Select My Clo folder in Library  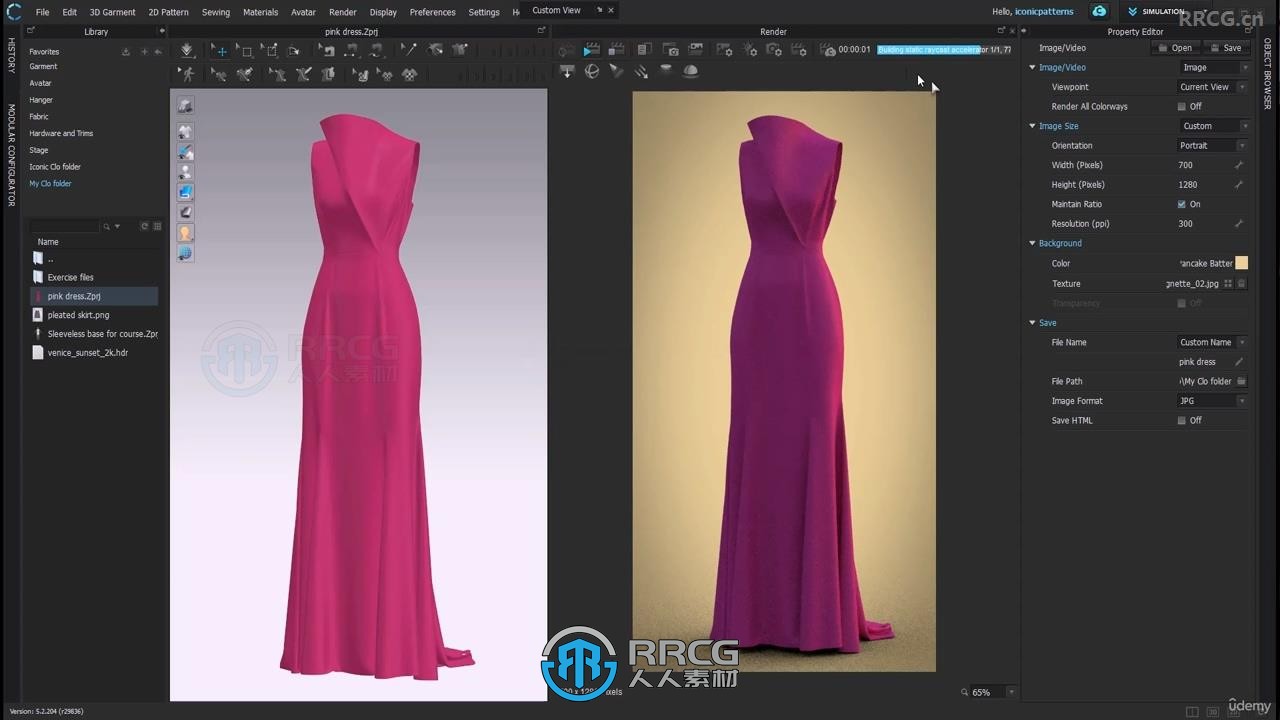pyautogui.click(x=50, y=184)
